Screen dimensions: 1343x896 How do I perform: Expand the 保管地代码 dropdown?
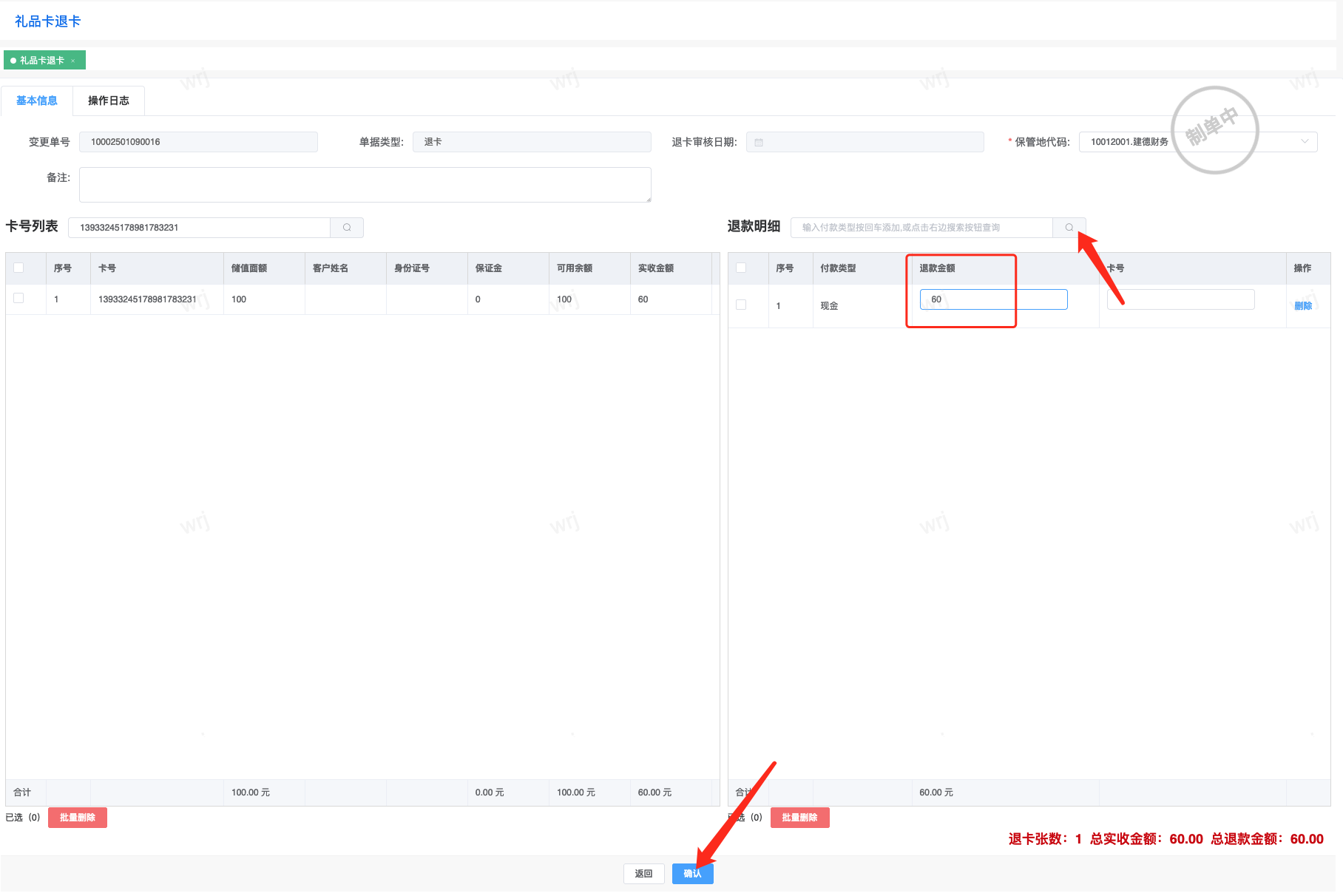point(1305,142)
